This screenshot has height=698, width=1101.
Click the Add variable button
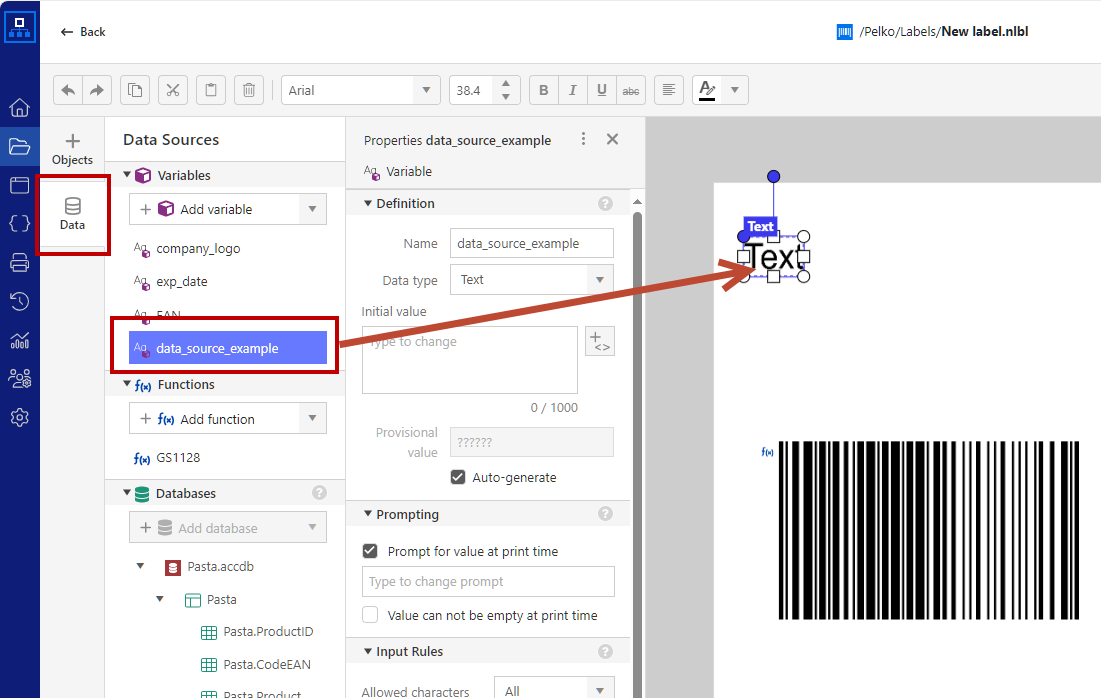coord(214,209)
